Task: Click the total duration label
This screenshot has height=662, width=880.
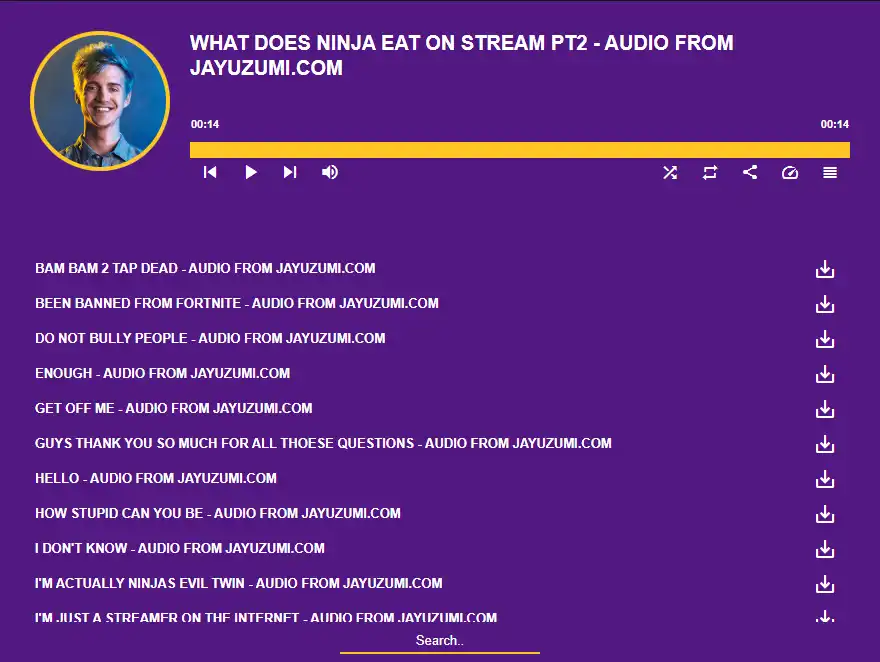Action: coord(835,124)
